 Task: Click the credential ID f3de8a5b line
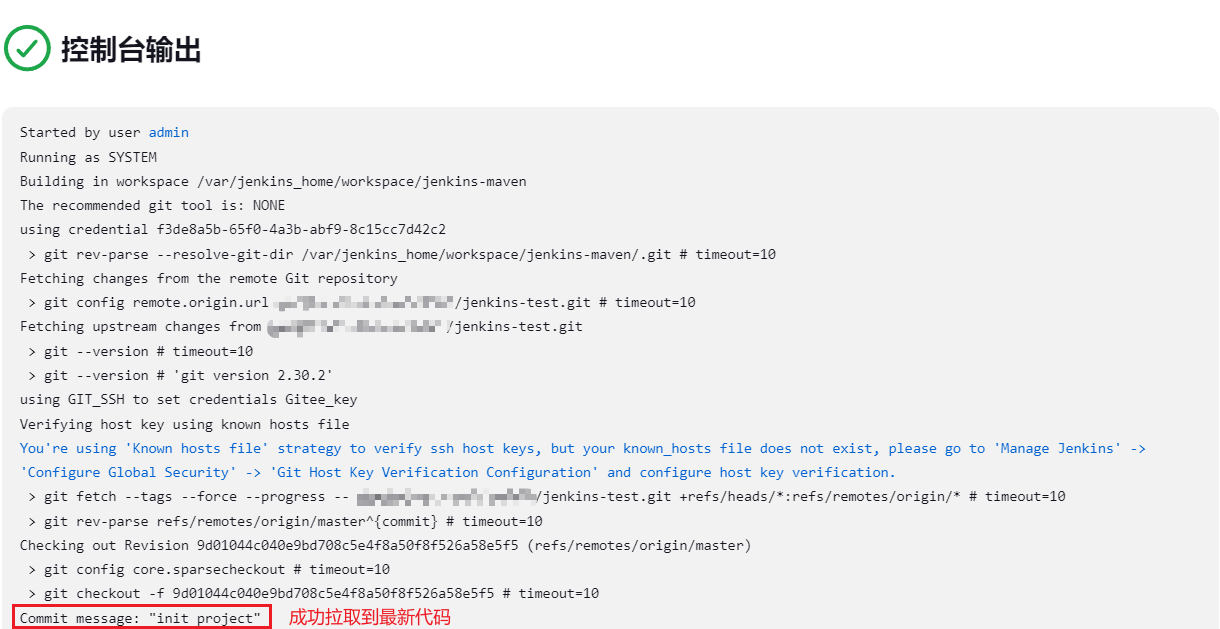233,230
